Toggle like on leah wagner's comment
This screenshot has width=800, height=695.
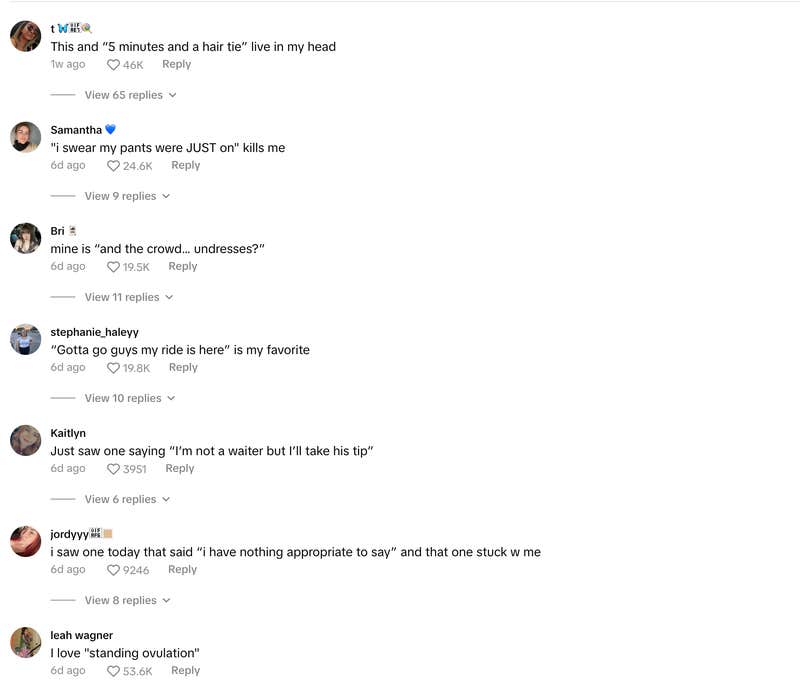coord(113,670)
